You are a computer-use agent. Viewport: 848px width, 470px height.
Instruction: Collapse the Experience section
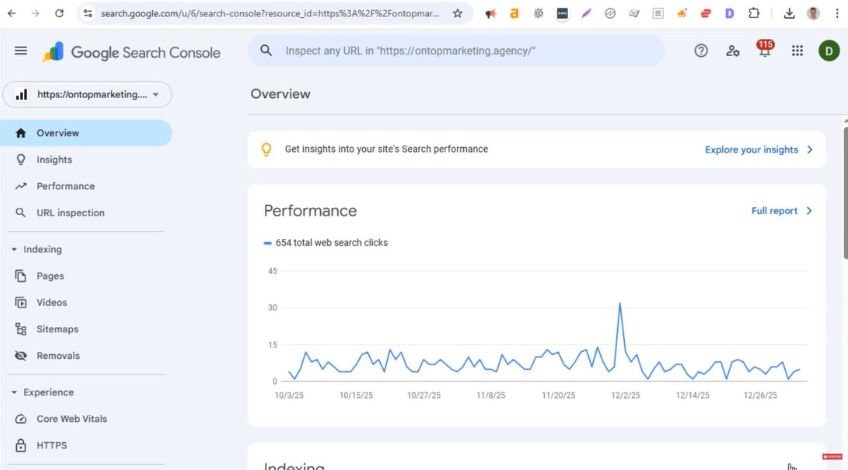[x=14, y=393]
